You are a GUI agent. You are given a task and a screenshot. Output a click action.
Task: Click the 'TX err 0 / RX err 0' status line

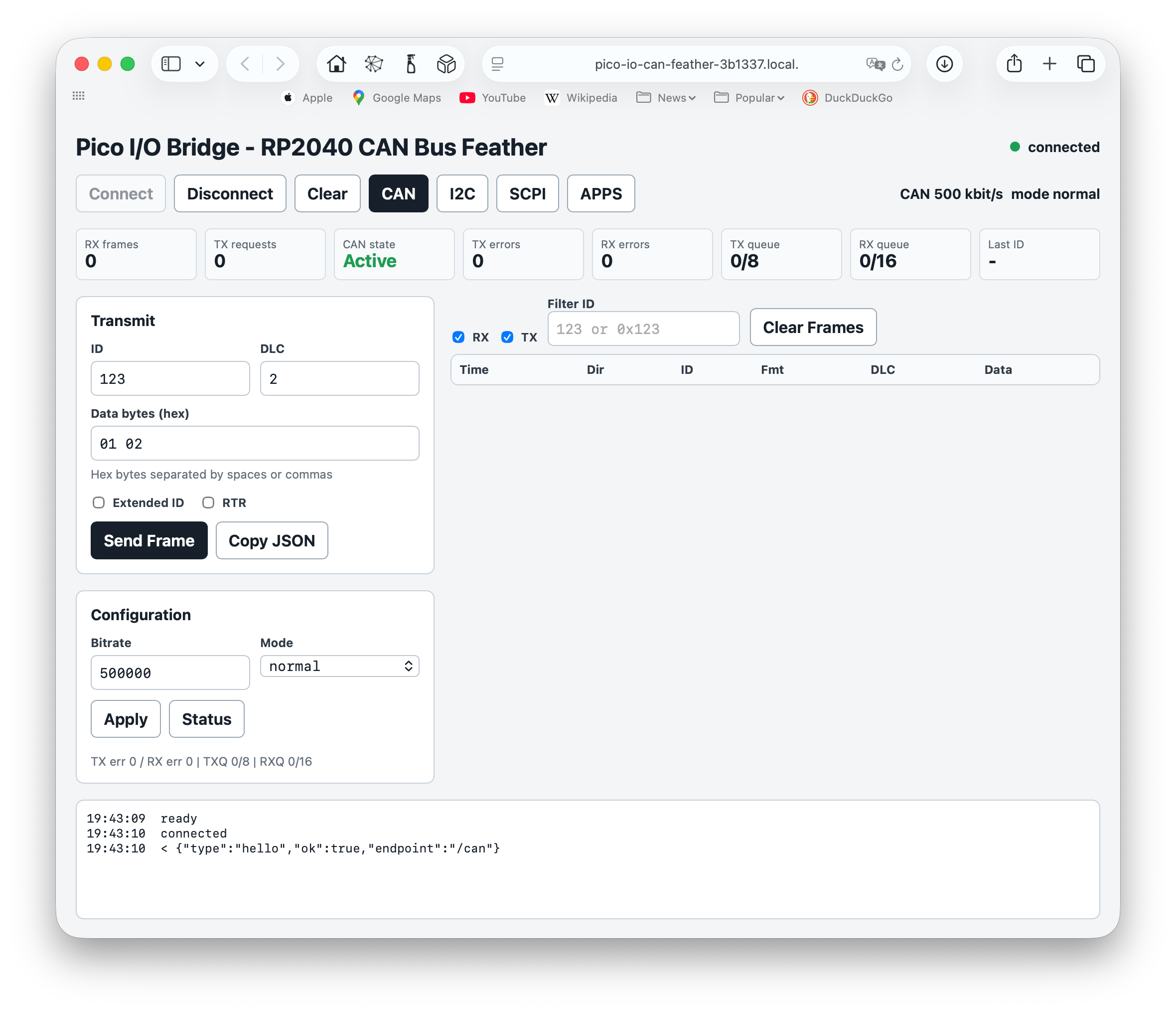pos(201,762)
